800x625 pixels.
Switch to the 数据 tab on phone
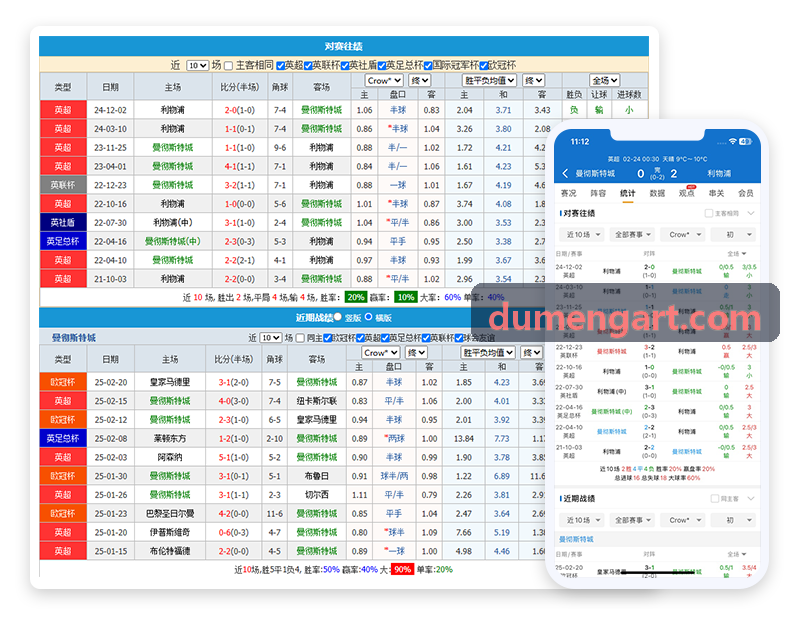pos(657,193)
